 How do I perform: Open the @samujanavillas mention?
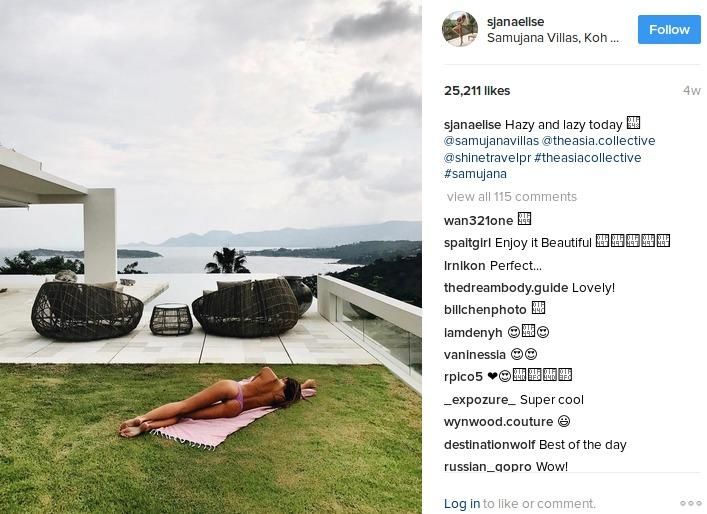coord(491,141)
